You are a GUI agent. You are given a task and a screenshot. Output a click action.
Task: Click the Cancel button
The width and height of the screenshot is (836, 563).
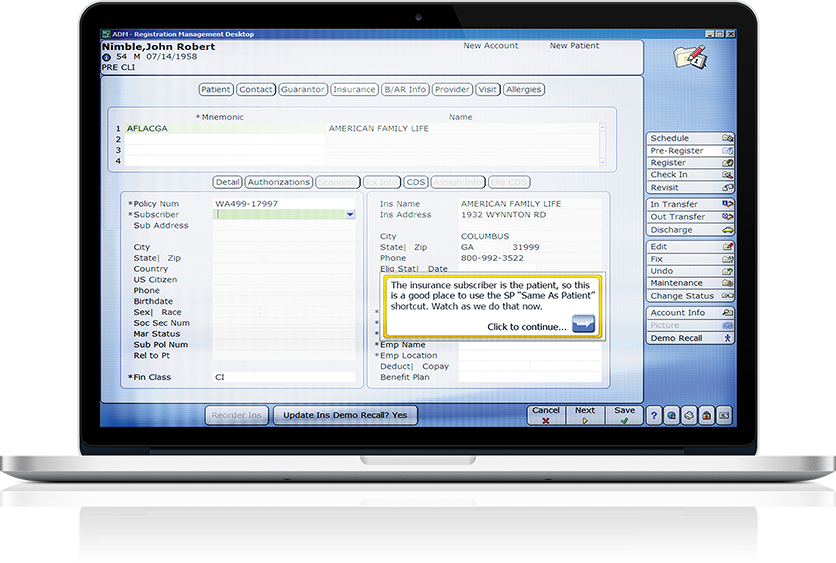546,415
